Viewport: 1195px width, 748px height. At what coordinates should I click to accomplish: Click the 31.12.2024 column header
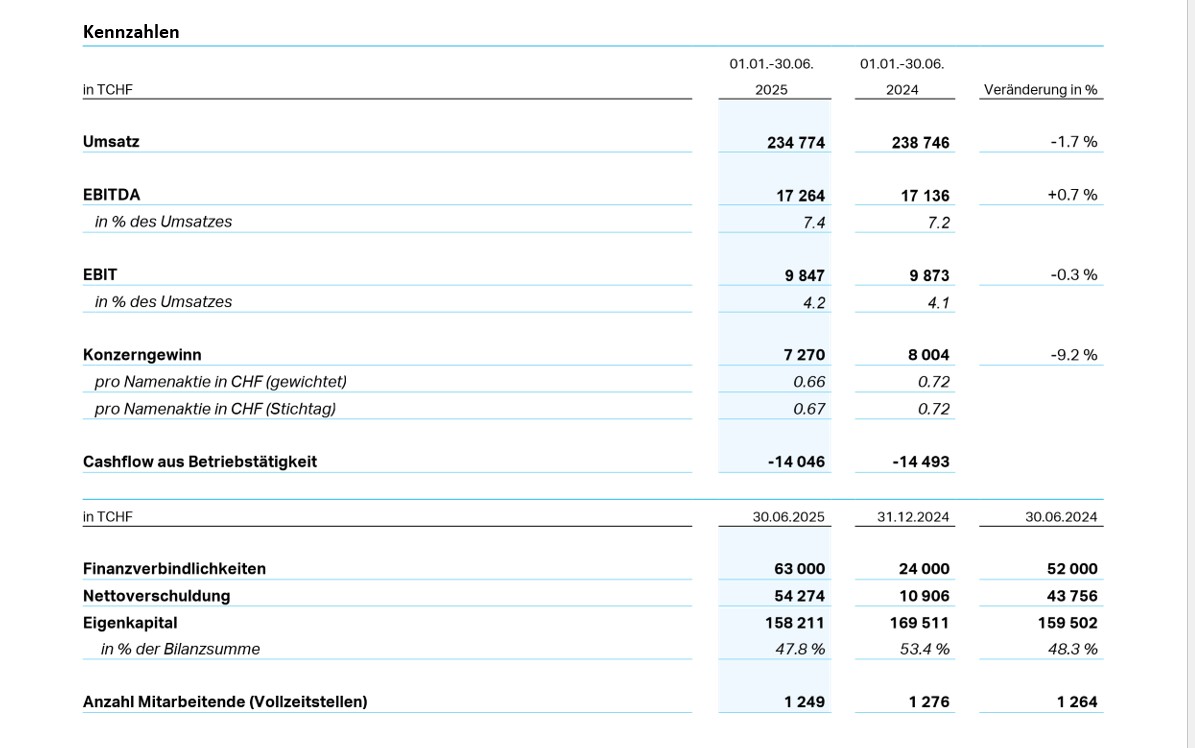pyautogui.click(x=913, y=517)
